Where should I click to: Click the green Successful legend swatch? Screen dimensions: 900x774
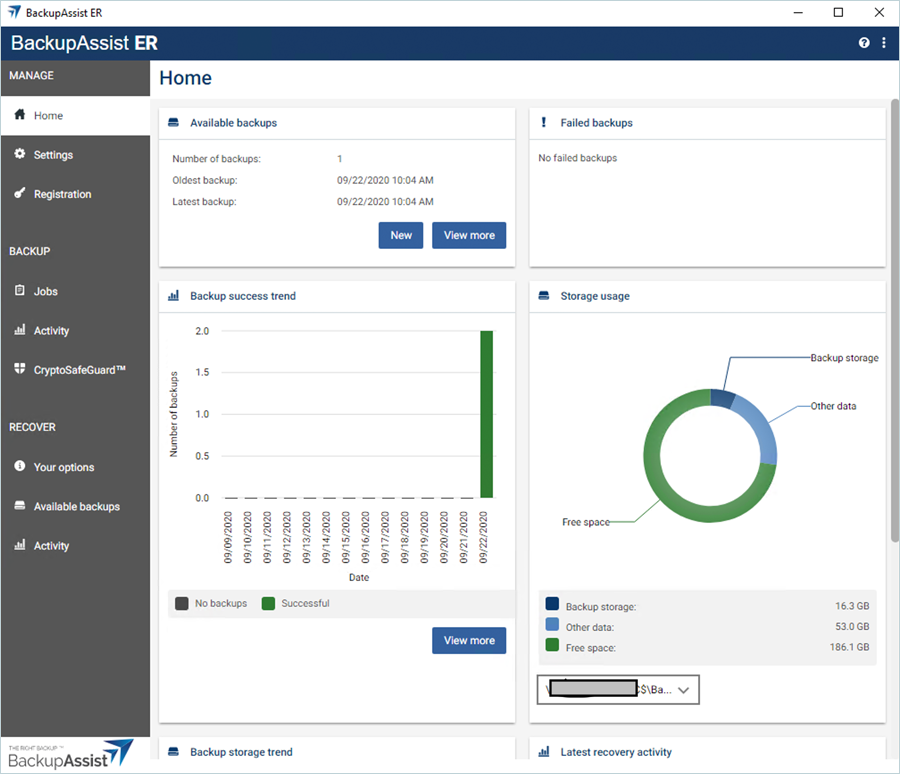tap(268, 603)
